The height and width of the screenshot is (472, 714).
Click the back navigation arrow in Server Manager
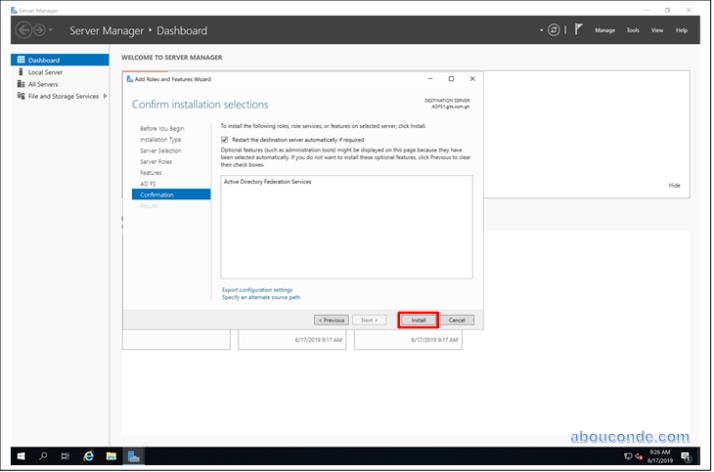[24, 30]
